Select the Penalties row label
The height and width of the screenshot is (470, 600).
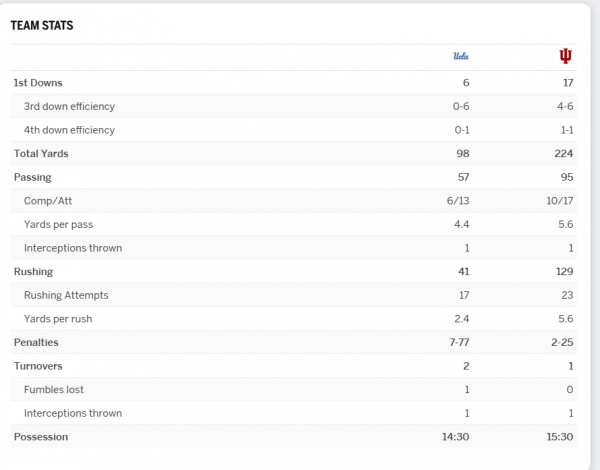pyautogui.click(x=36, y=342)
